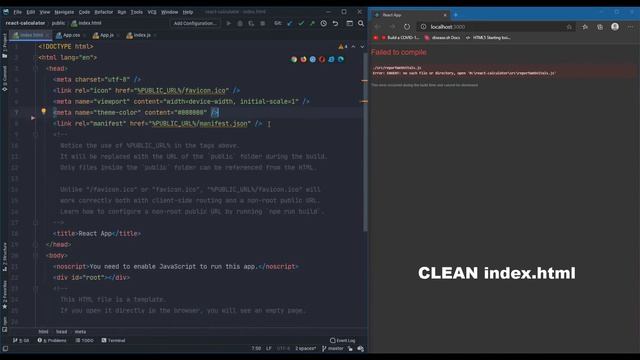The image size is (640, 360).
Task: Open the Window menu
Action: (169, 12)
